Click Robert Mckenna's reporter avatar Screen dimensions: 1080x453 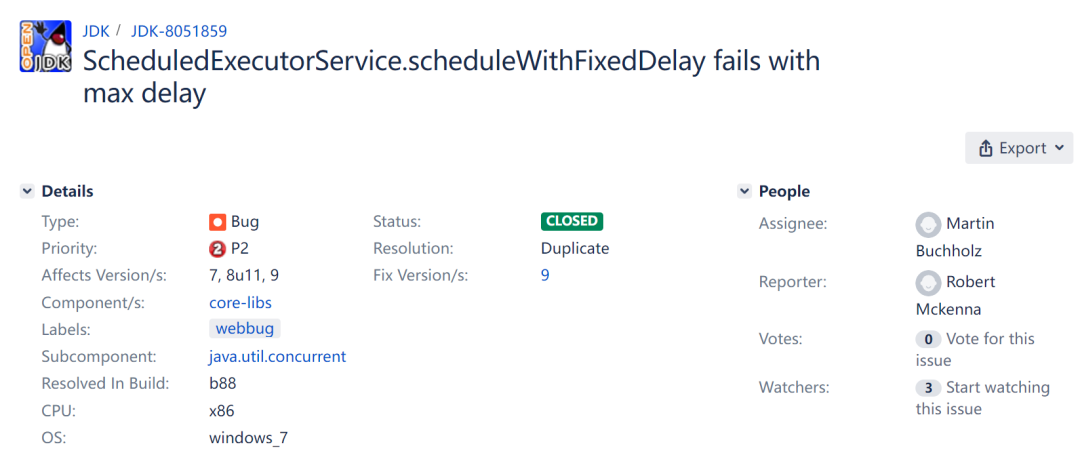(928, 282)
